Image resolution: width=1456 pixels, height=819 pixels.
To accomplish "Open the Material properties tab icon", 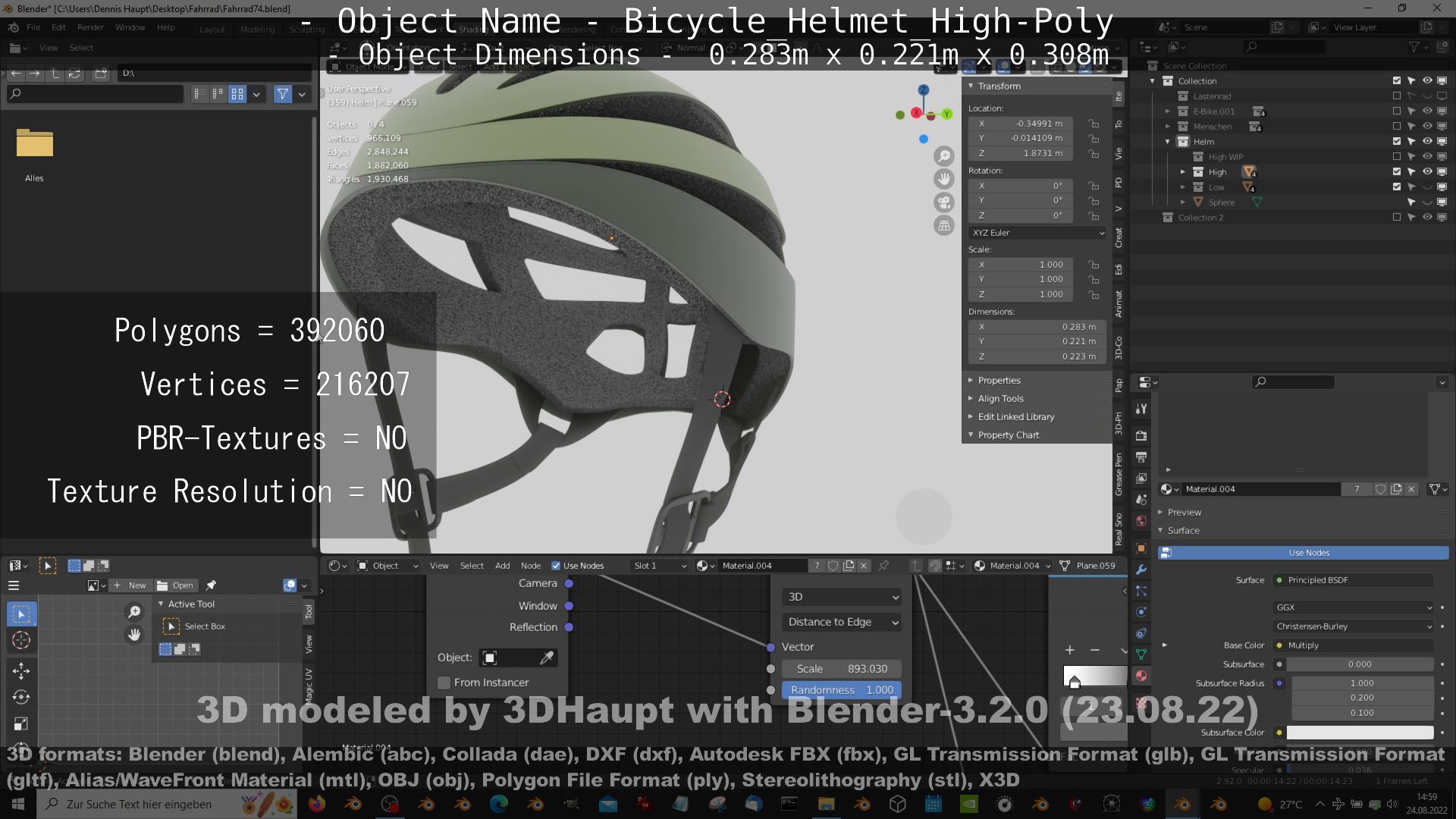I will pyautogui.click(x=1141, y=676).
